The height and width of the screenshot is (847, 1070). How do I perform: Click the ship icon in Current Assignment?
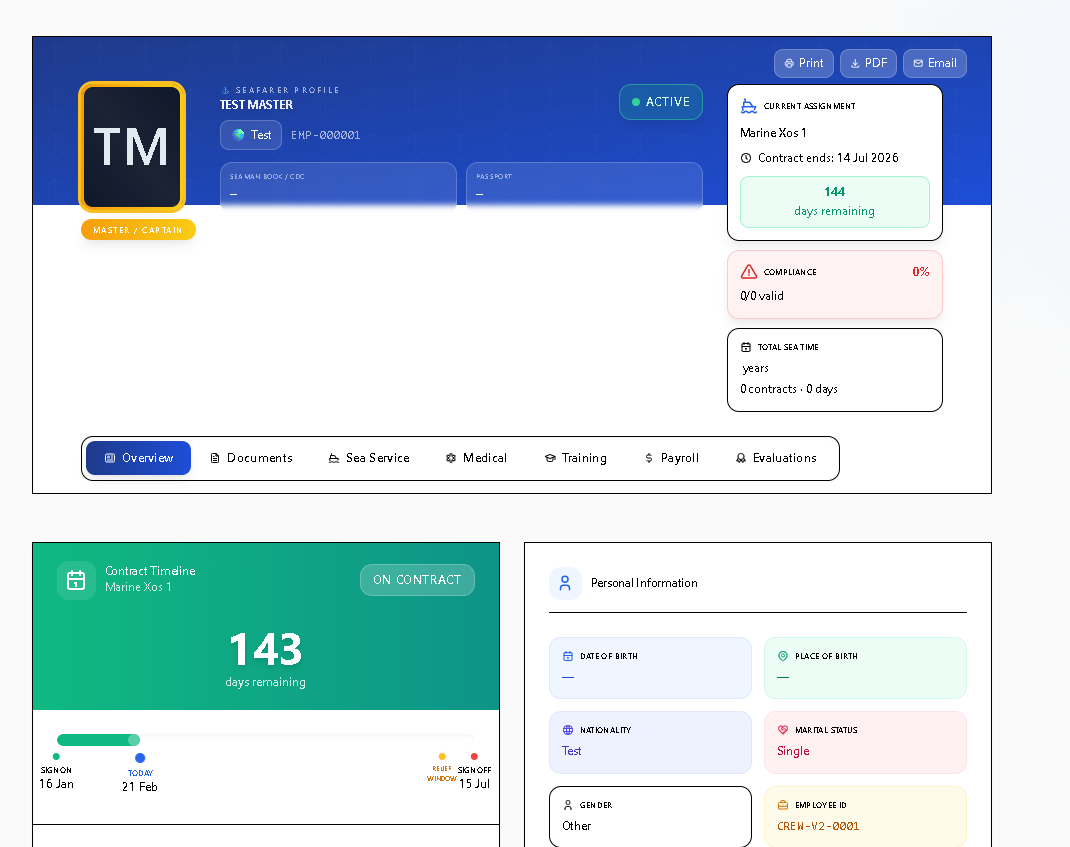tap(749, 106)
